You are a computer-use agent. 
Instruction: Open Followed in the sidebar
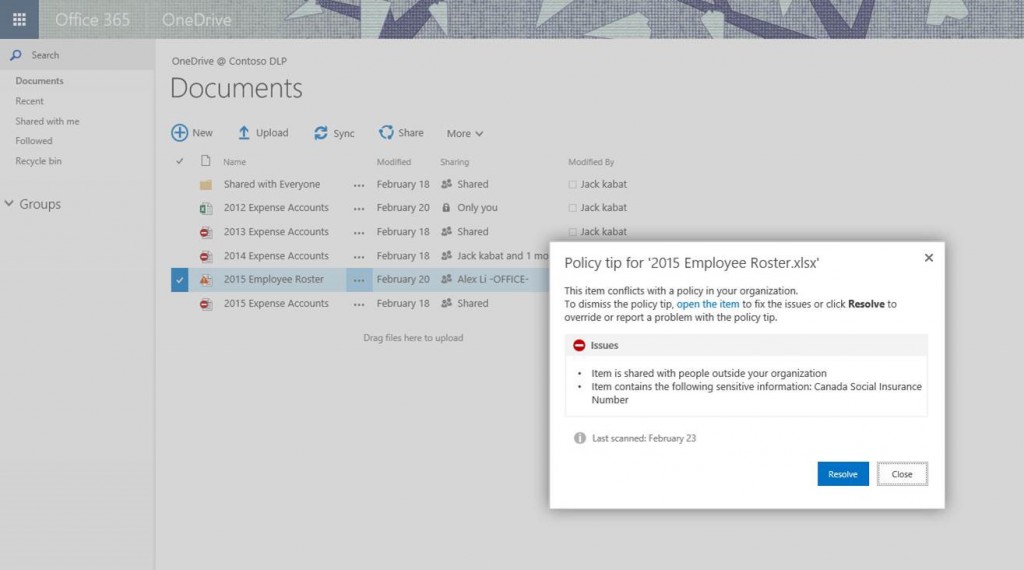34,141
